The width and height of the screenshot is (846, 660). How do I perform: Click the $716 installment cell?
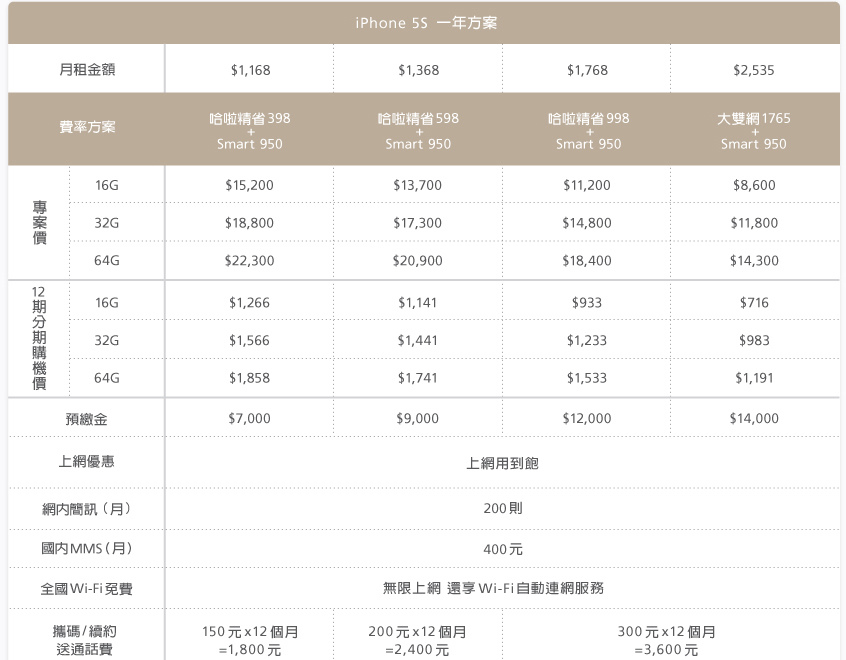(754, 303)
